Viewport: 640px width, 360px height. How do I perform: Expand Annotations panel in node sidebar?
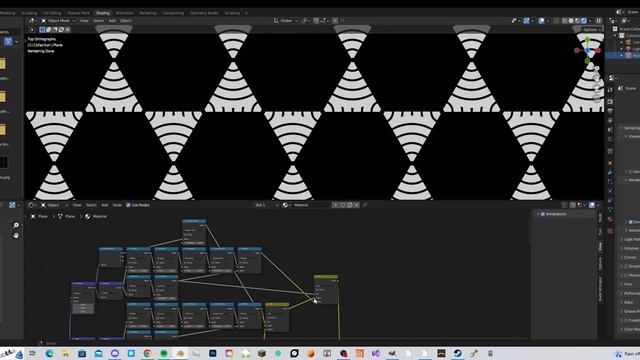pos(538,214)
